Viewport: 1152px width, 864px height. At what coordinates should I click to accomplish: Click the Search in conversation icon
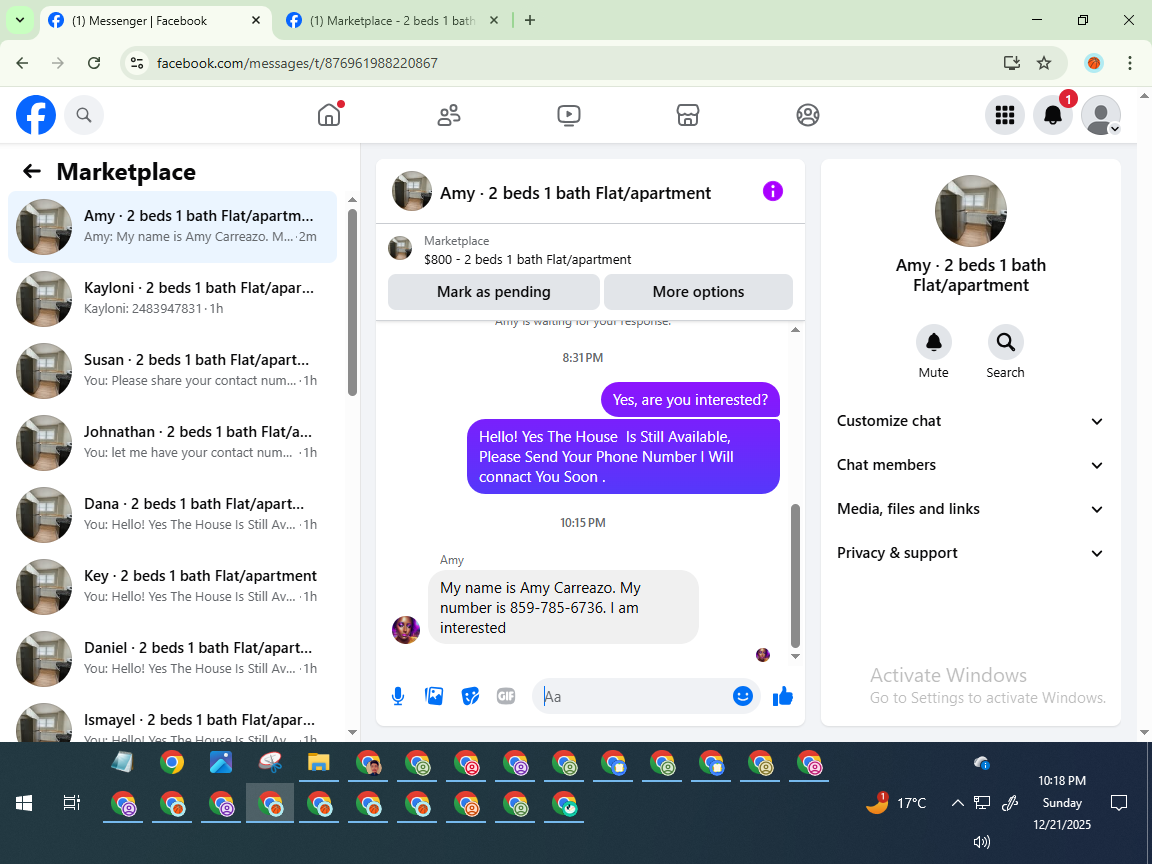(1005, 342)
